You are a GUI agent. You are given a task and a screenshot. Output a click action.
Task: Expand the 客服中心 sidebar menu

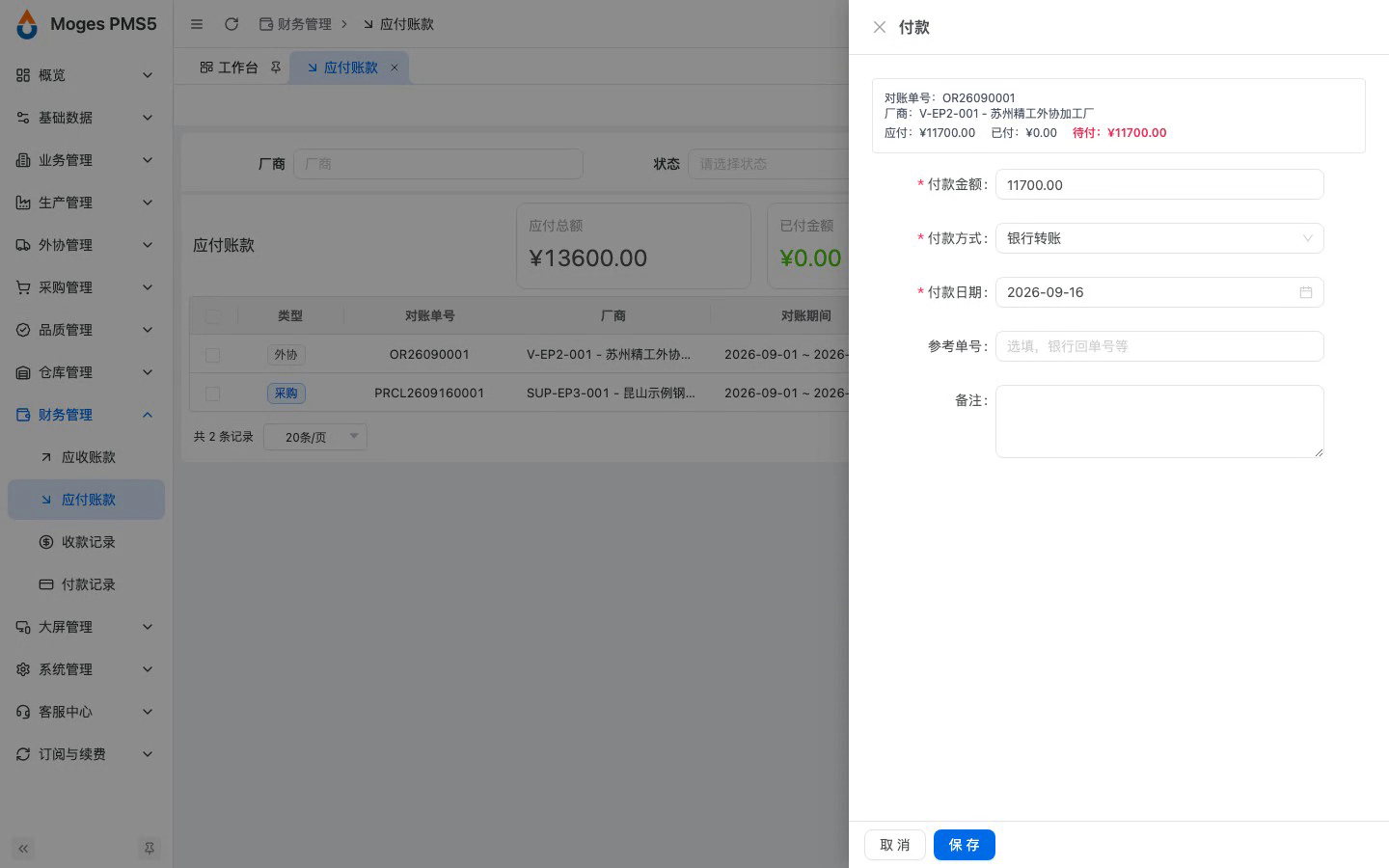[x=86, y=712]
